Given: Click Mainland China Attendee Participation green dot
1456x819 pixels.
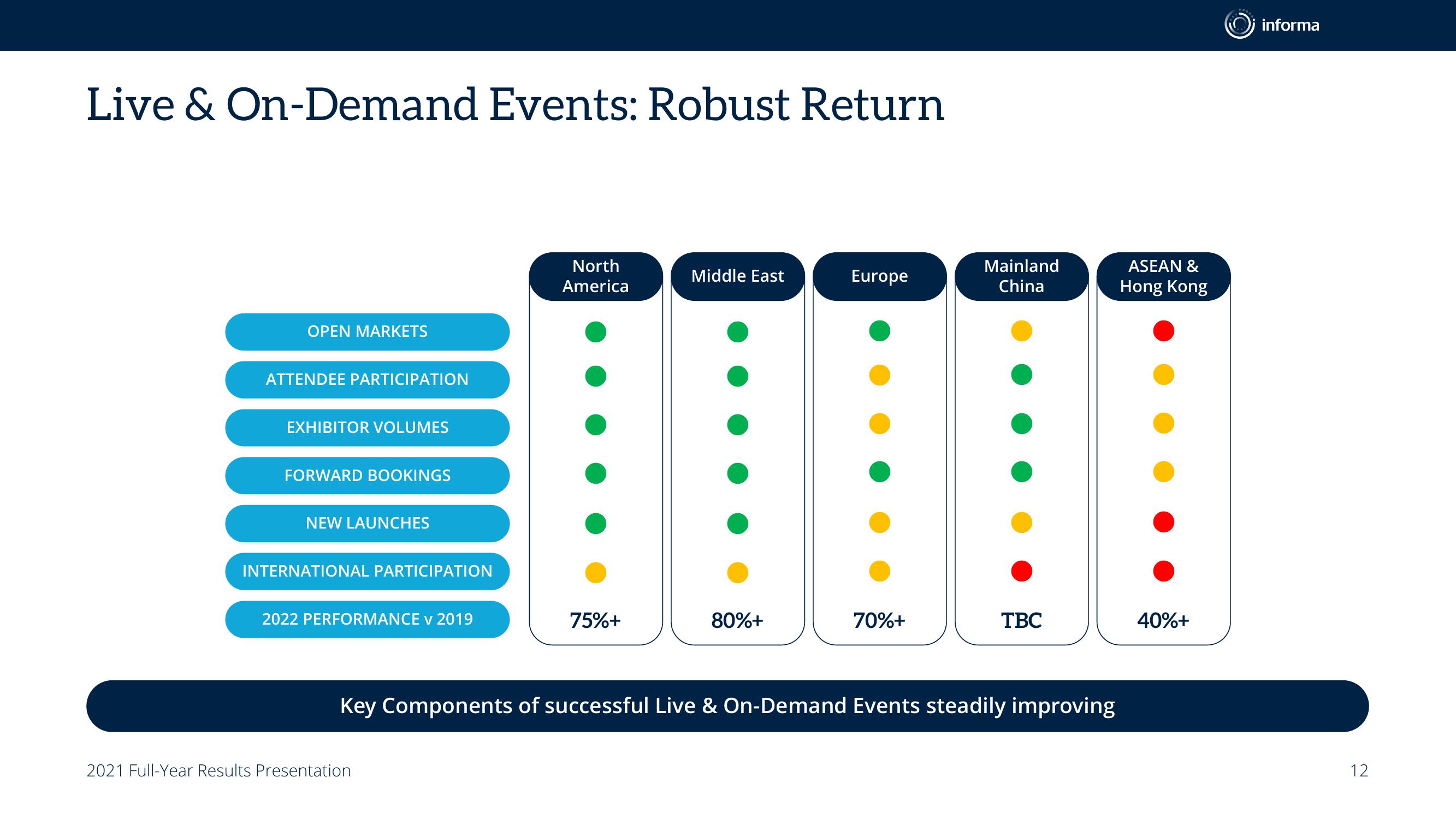Looking at the screenshot, I should (x=1021, y=374).
